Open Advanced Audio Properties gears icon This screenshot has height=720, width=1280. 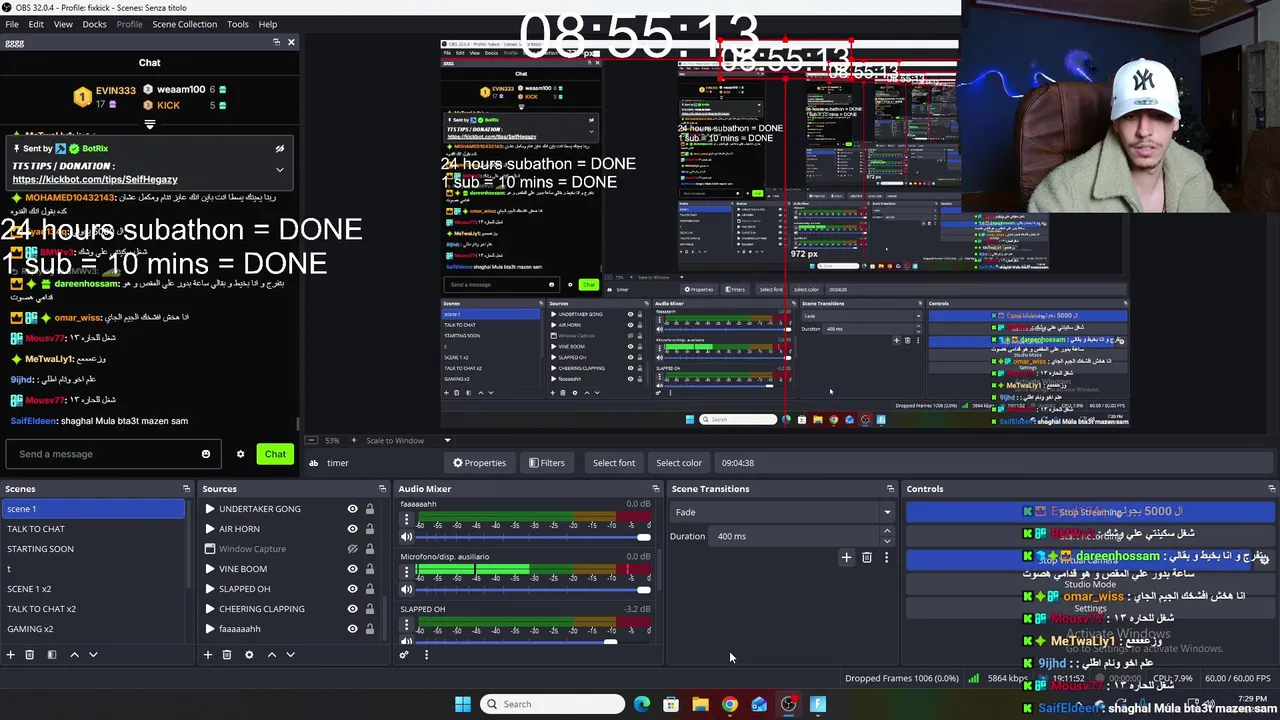[x=404, y=655]
